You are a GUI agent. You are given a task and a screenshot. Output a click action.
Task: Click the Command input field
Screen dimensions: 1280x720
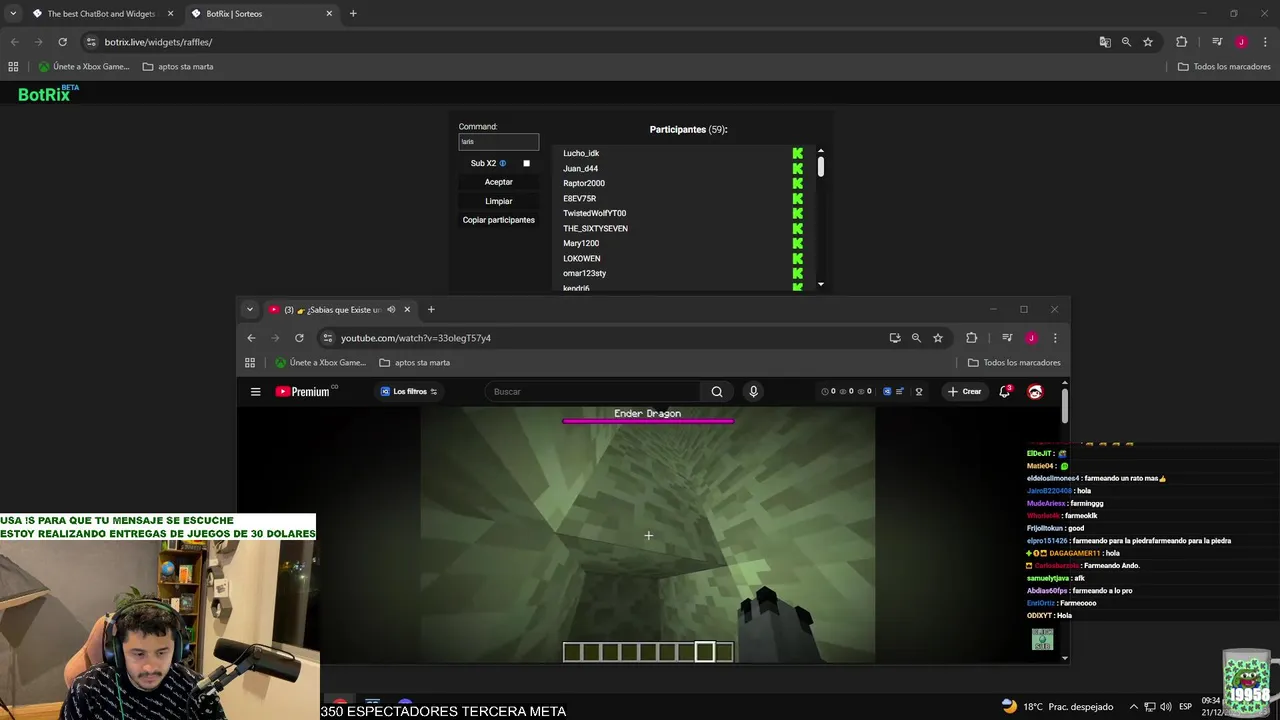click(499, 142)
